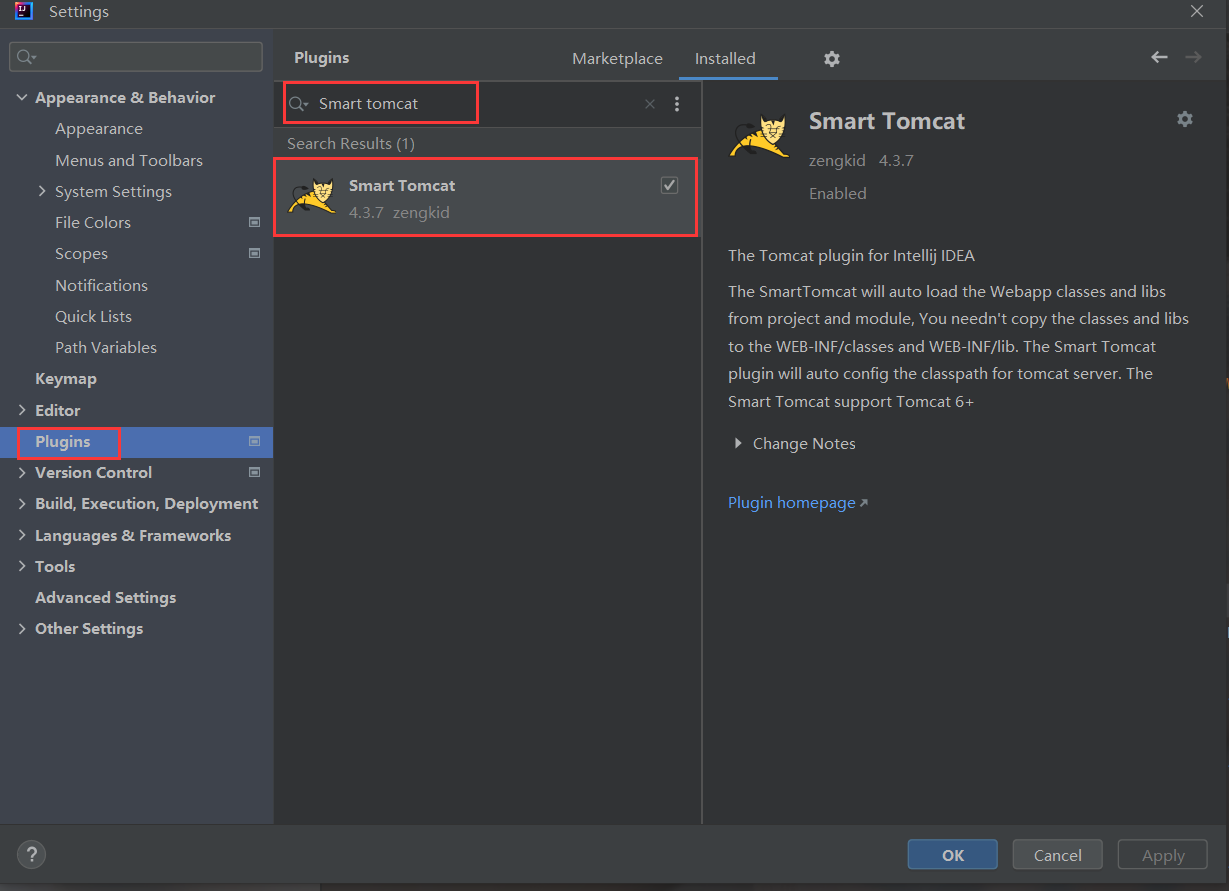Click the help question mark button
Image resolution: width=1229 pixels, height=891 pixels.
32,854
